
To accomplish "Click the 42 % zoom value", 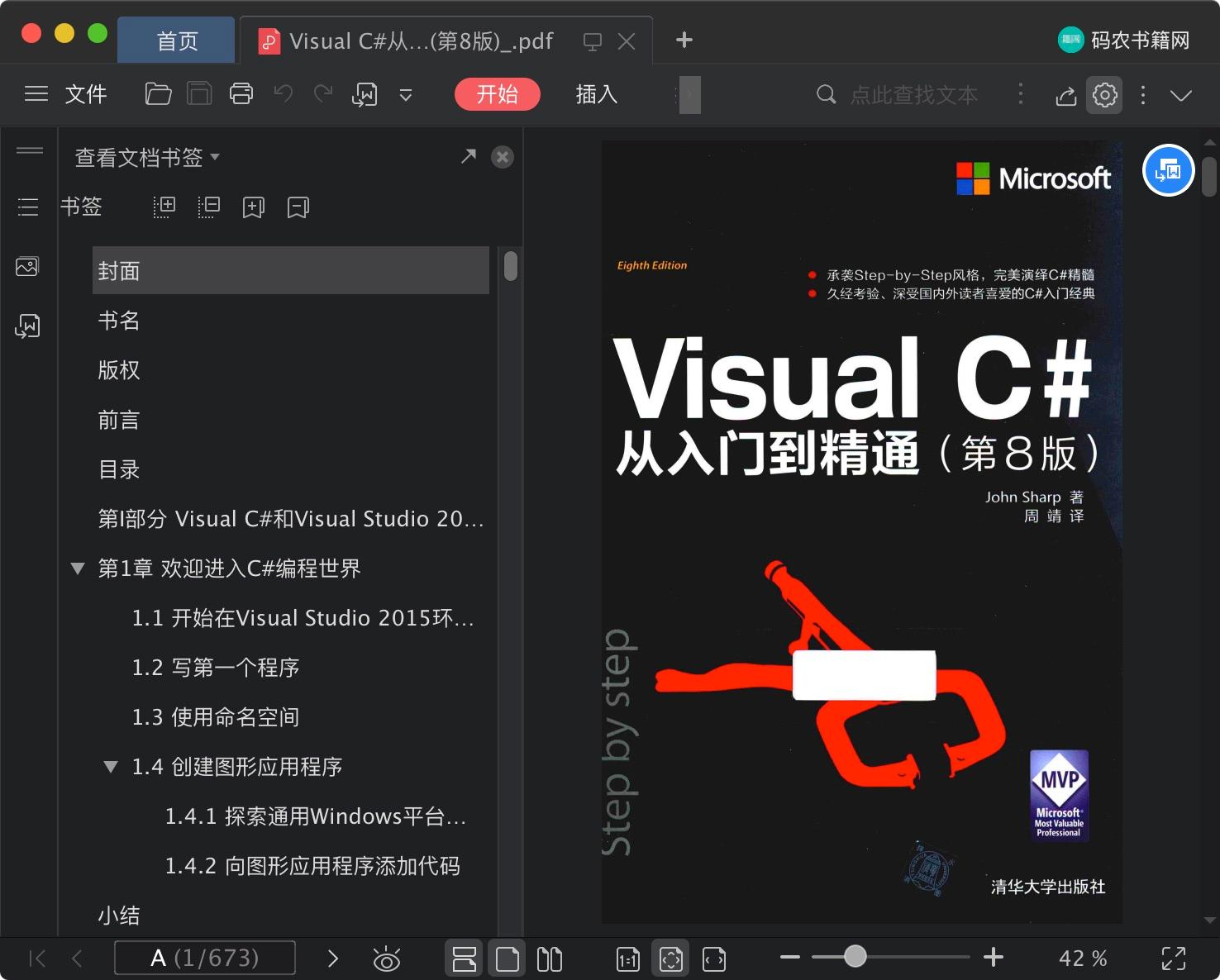I will (1083, 959).
